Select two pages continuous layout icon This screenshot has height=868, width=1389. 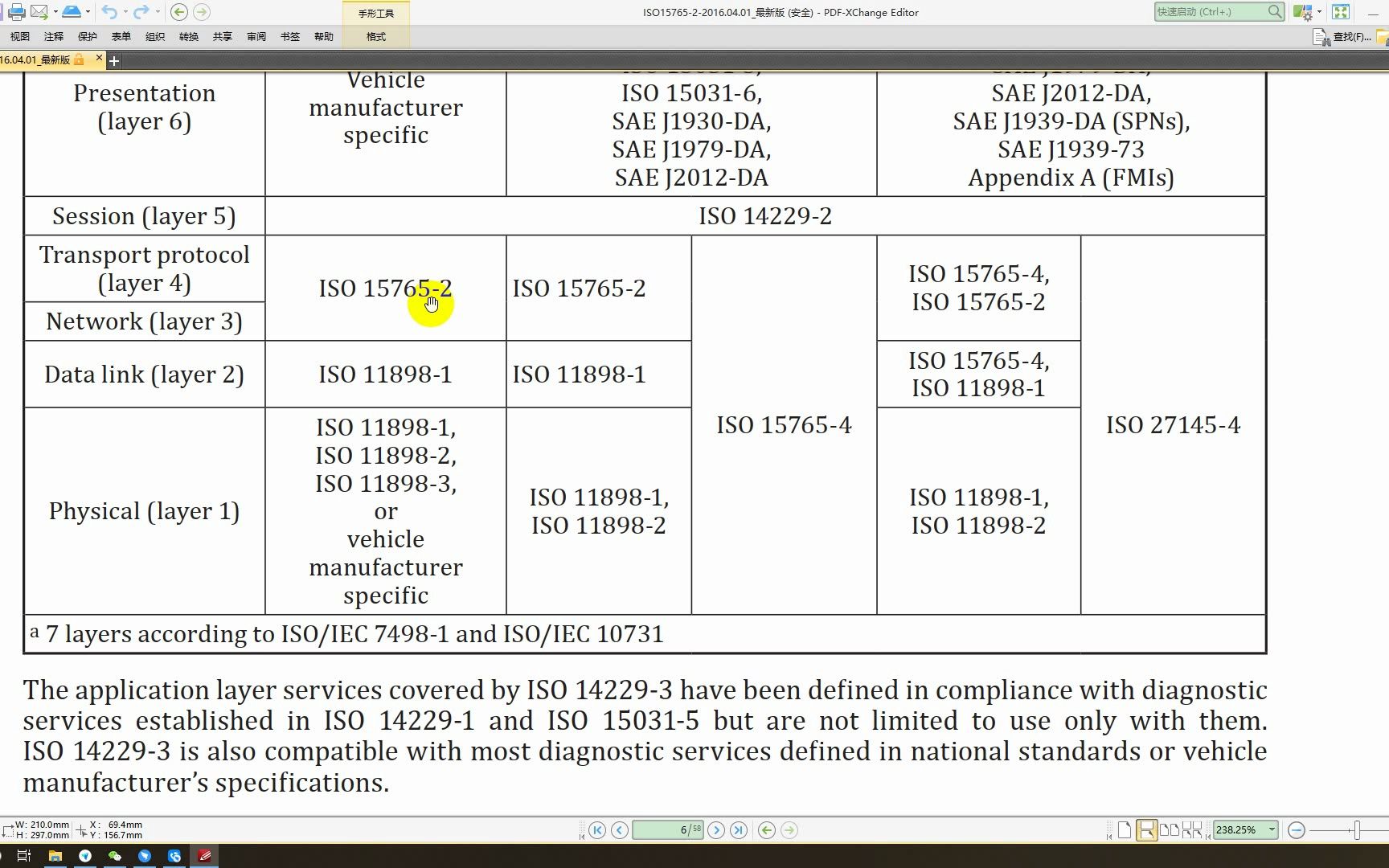coord(1192,830)
